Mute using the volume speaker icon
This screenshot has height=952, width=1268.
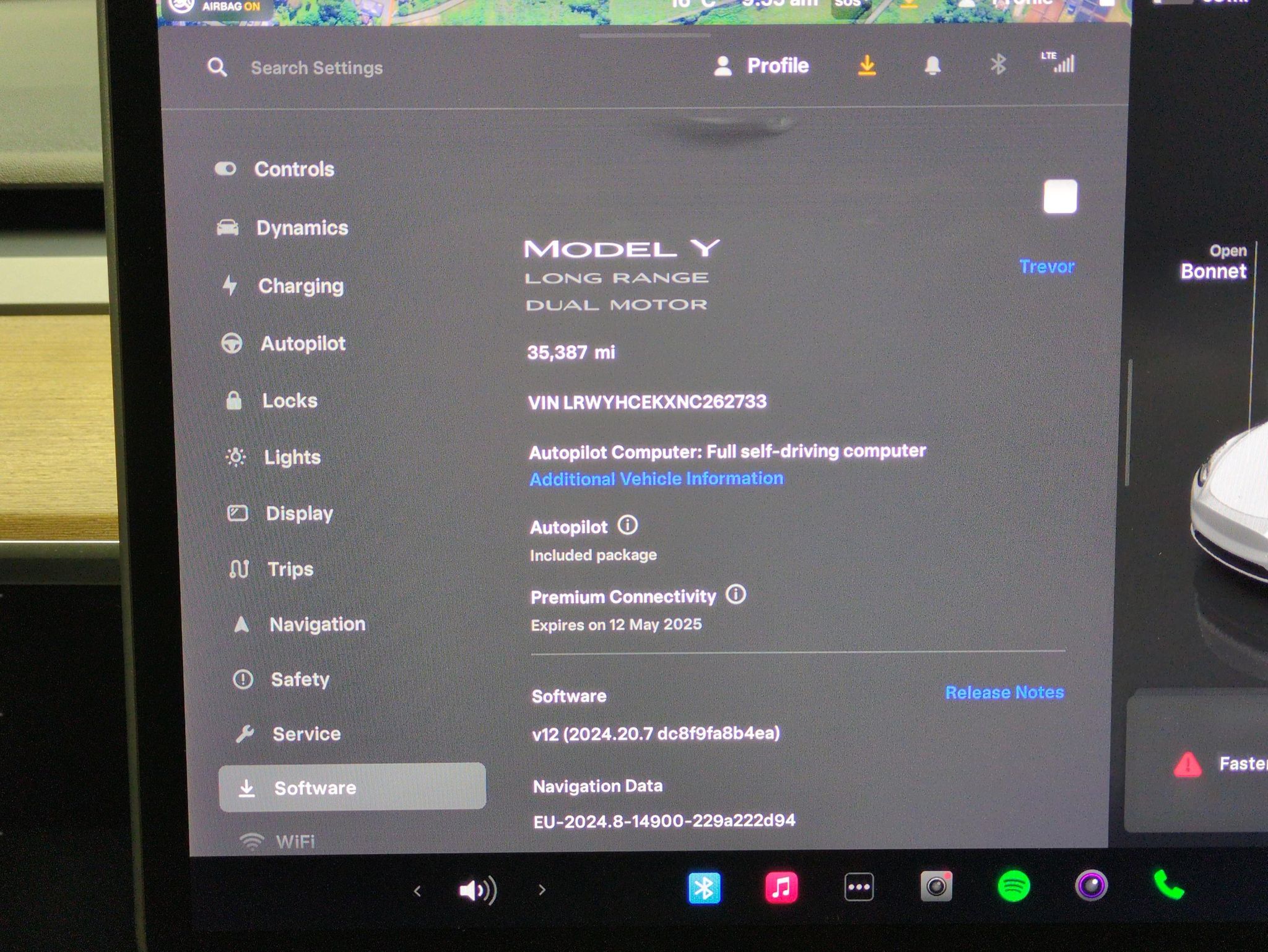(477, 890)
